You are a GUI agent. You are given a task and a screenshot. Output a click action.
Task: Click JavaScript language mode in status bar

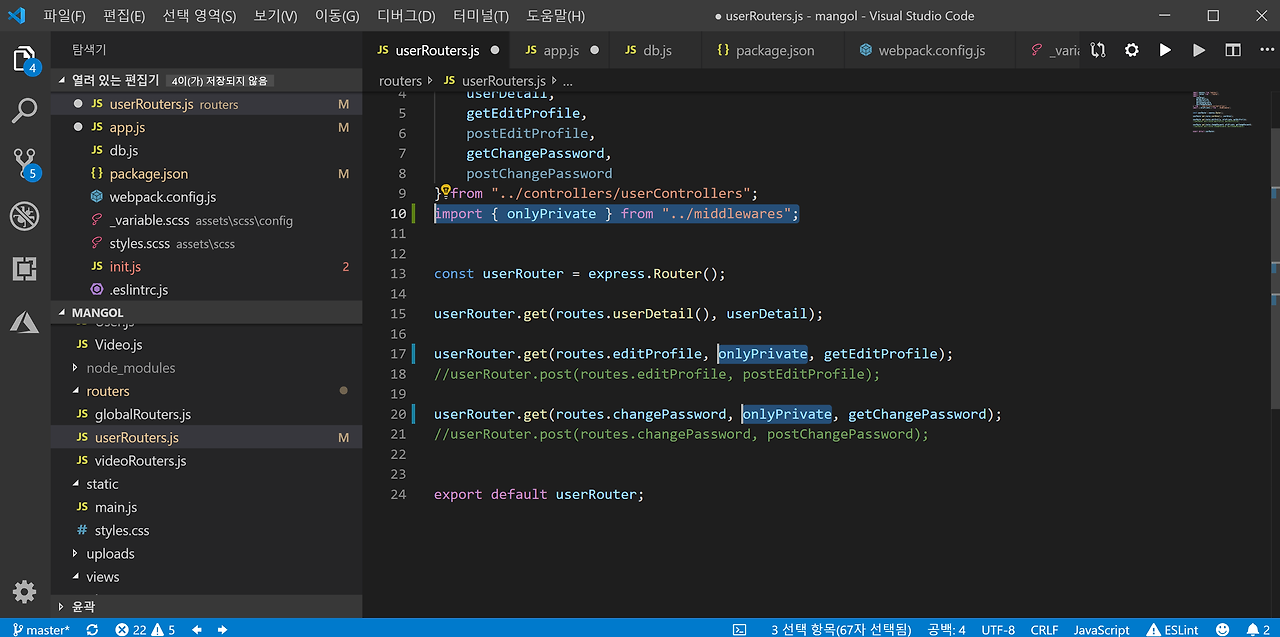[1101, 629]
